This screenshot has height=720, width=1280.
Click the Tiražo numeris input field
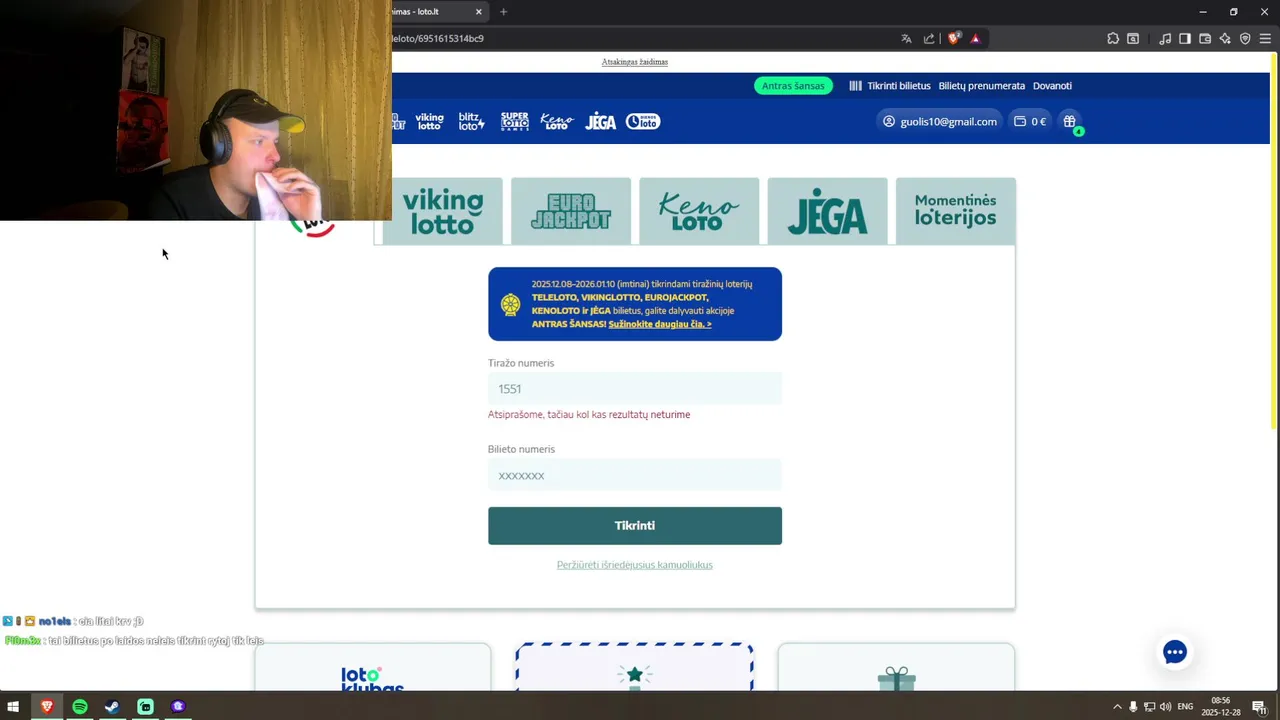click(x=635, y=389)
